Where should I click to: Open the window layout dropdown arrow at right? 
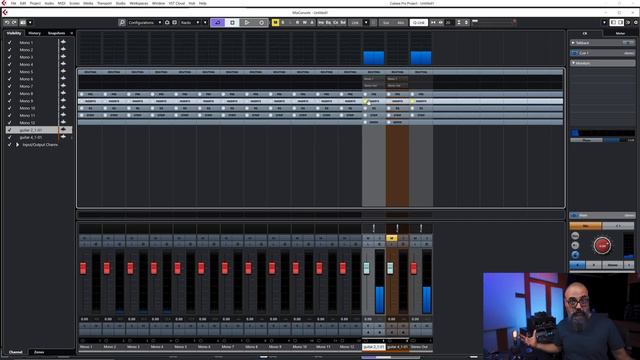click(604, 22)
